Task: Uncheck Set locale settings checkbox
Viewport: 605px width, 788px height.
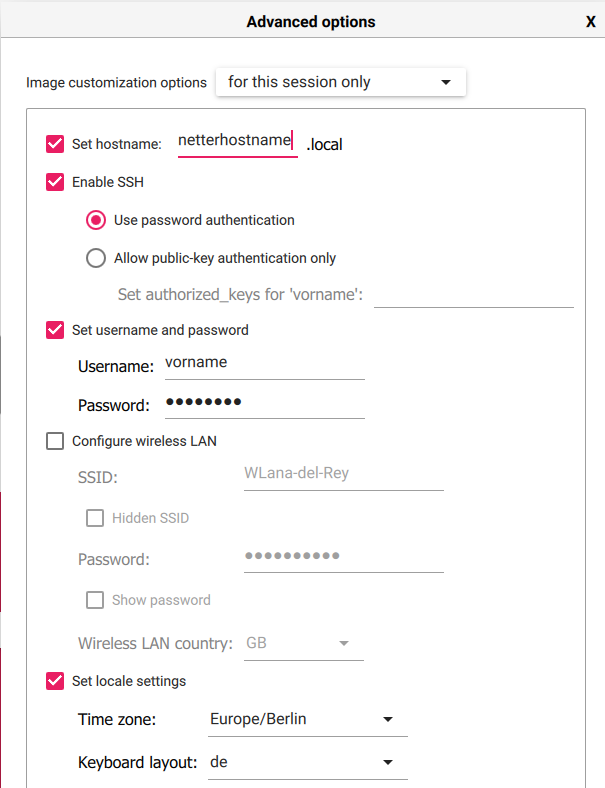Action: [56, 682]
